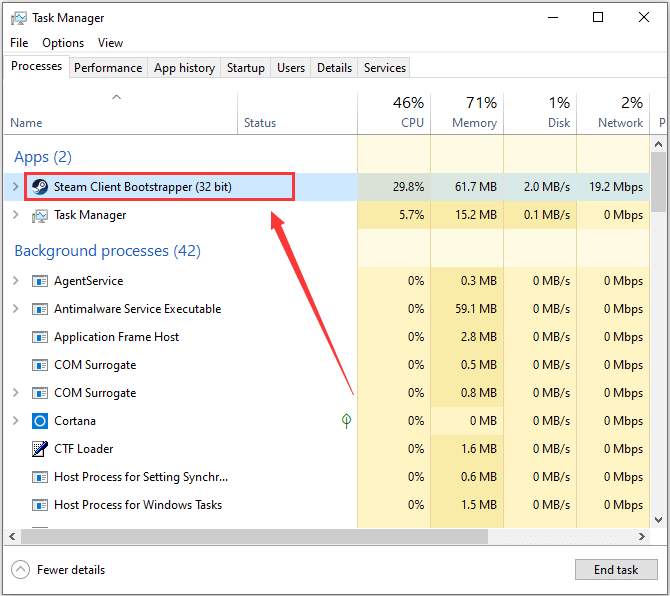Select the Processes tab
This screenshot has width=670, height=596.
point(37,66)
